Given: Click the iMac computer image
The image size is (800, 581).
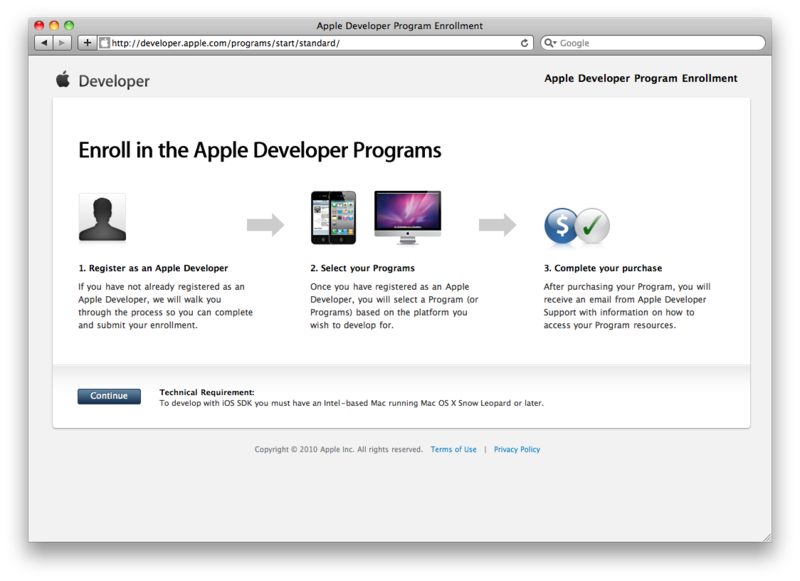Looking at the screenshot, I should 408,218.
